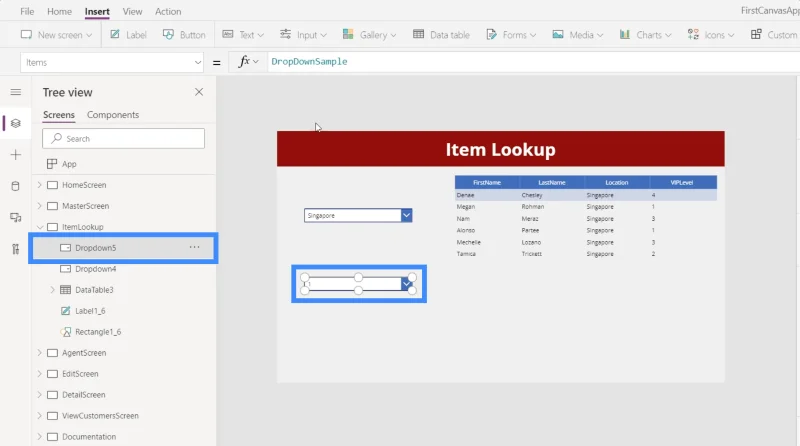
Task: Click the FirstName column header
Action: coord(487,182)
